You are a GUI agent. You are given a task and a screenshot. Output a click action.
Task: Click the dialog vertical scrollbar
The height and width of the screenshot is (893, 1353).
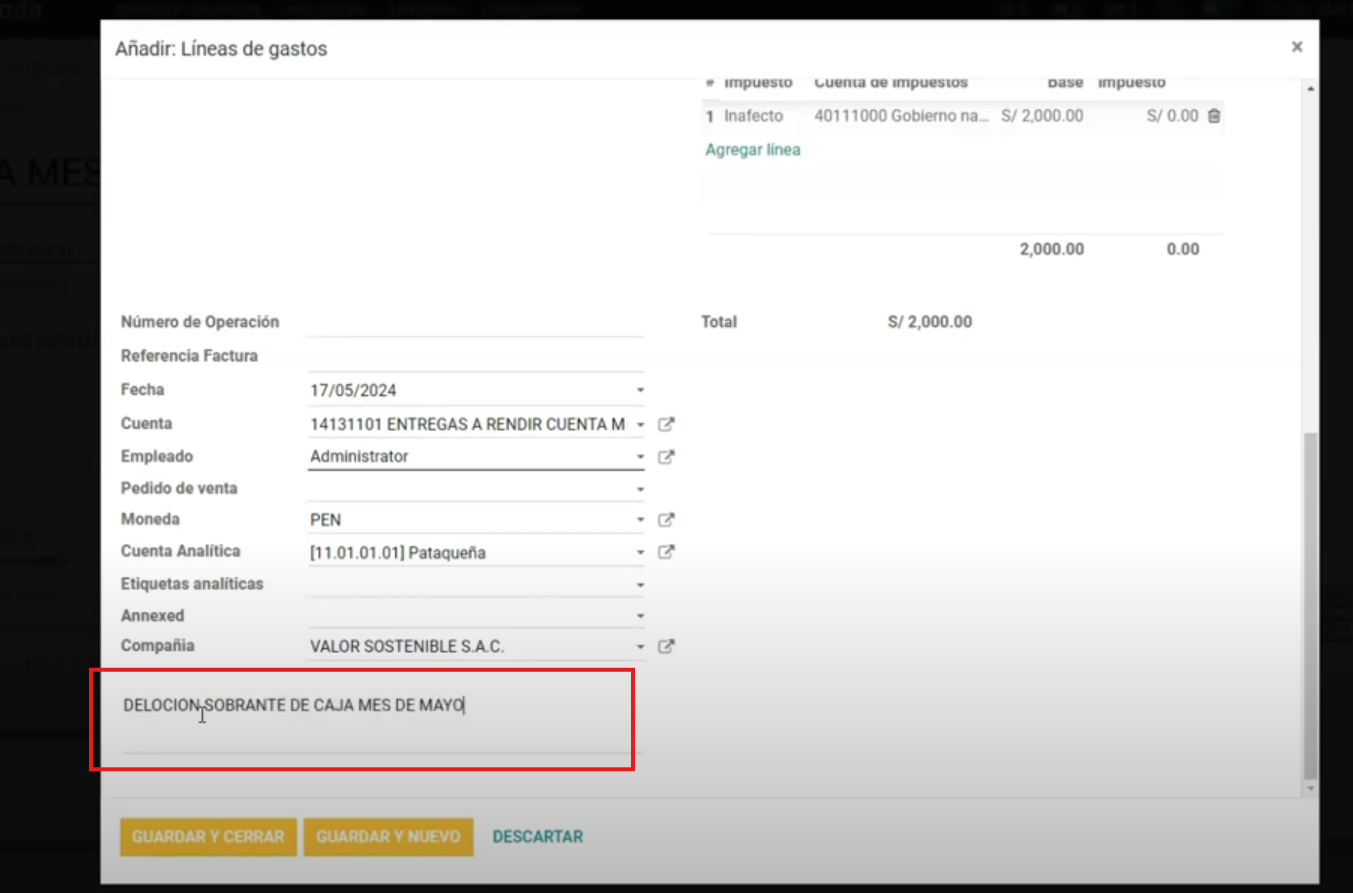click(1310, 600)
